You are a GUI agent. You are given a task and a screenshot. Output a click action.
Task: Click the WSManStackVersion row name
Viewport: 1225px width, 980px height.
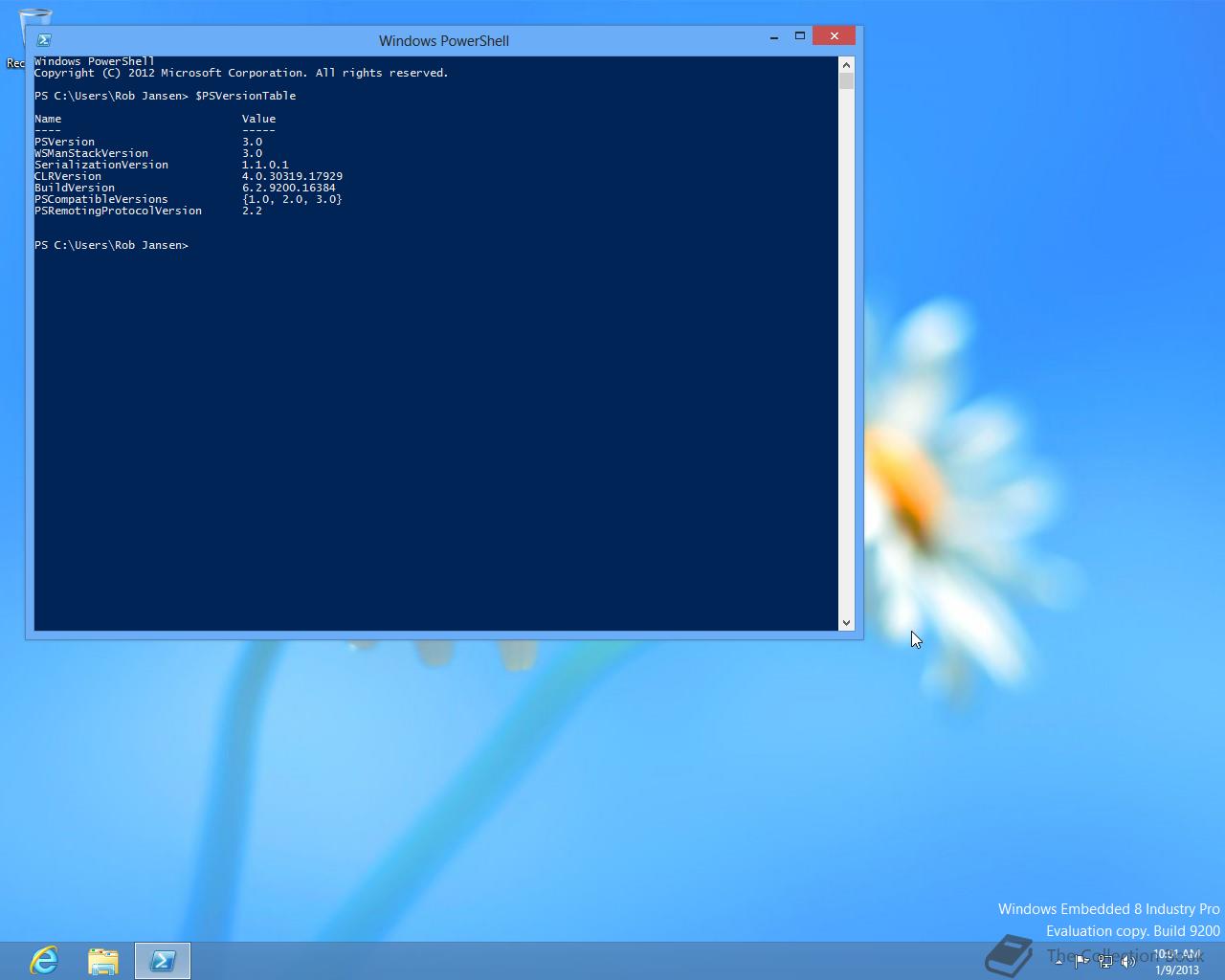[x=91, y=153]
